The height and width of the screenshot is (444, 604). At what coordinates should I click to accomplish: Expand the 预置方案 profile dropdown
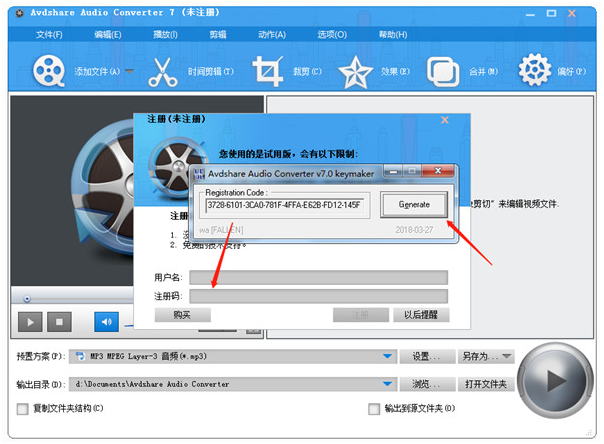coord(388,356)
